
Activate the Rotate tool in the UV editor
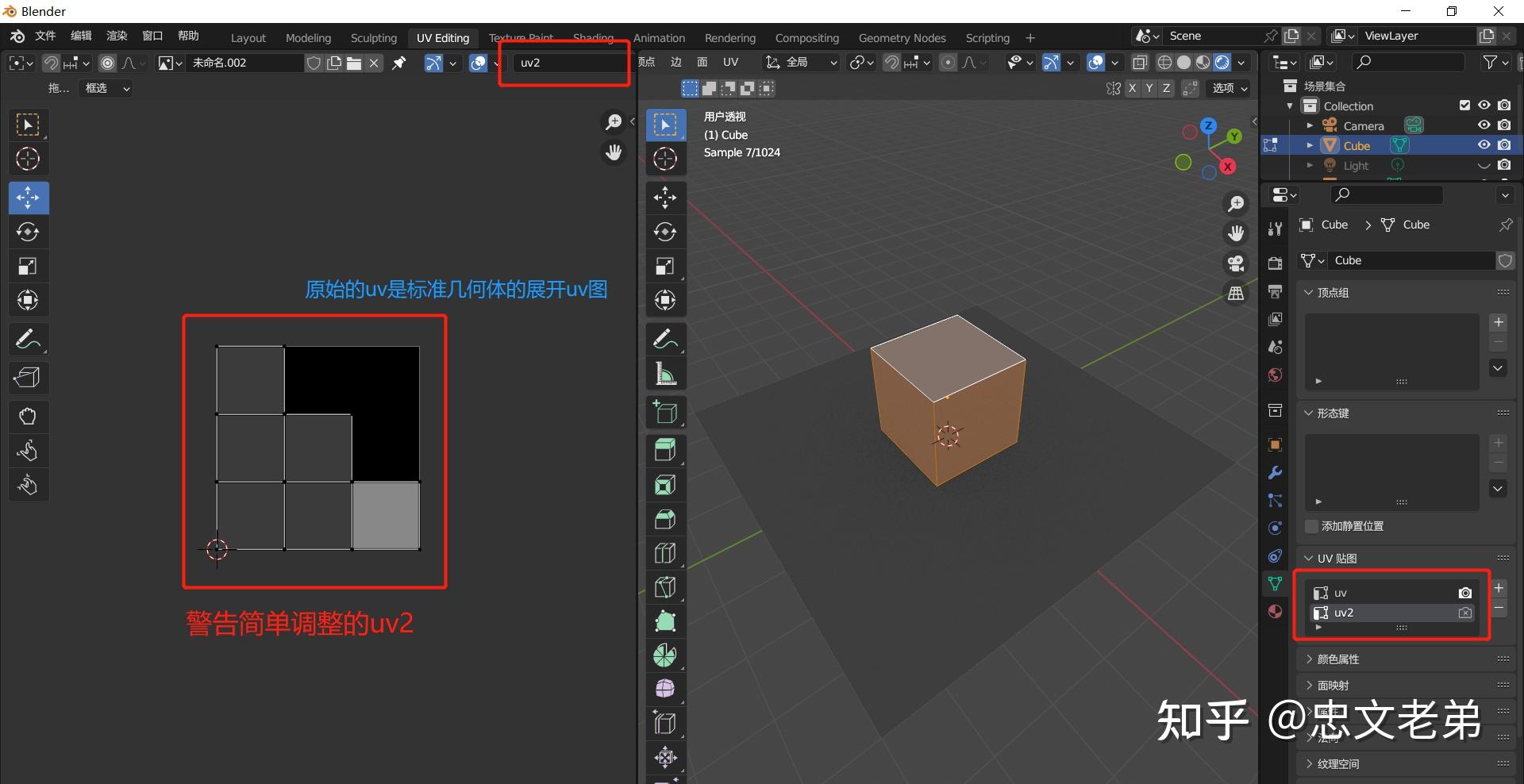pyautogui.click(x=28, y=232)
